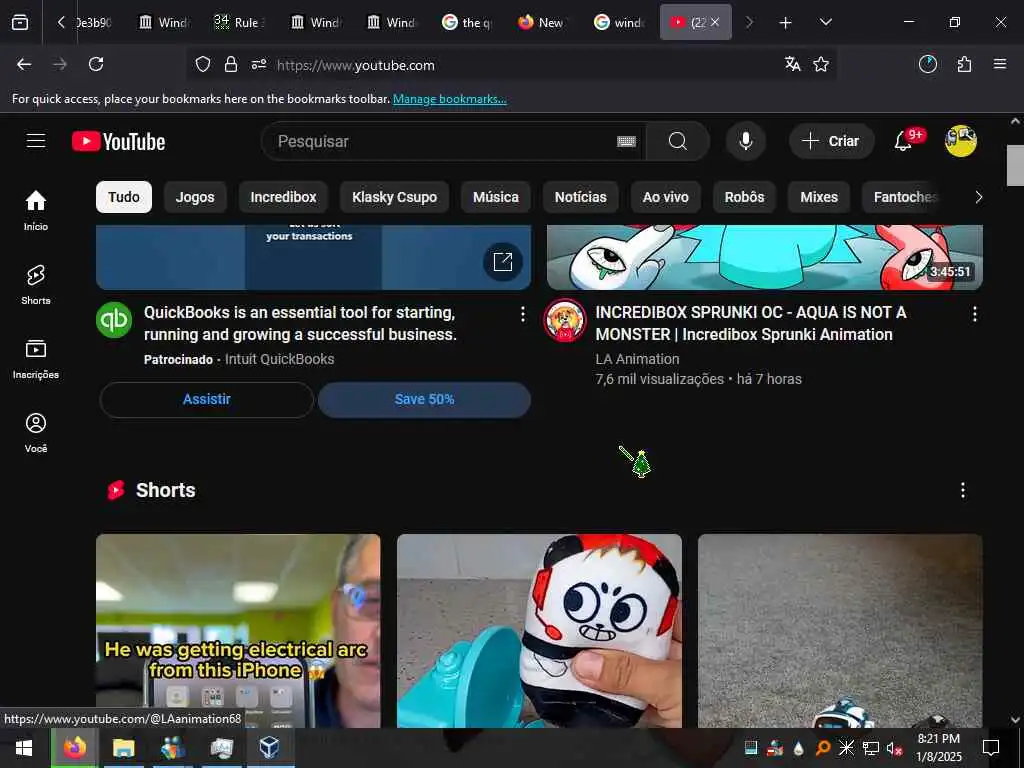Screen dimensions: 1024x768
Task: Select the Robôs filter chip
Action: [x=744, y=197]
